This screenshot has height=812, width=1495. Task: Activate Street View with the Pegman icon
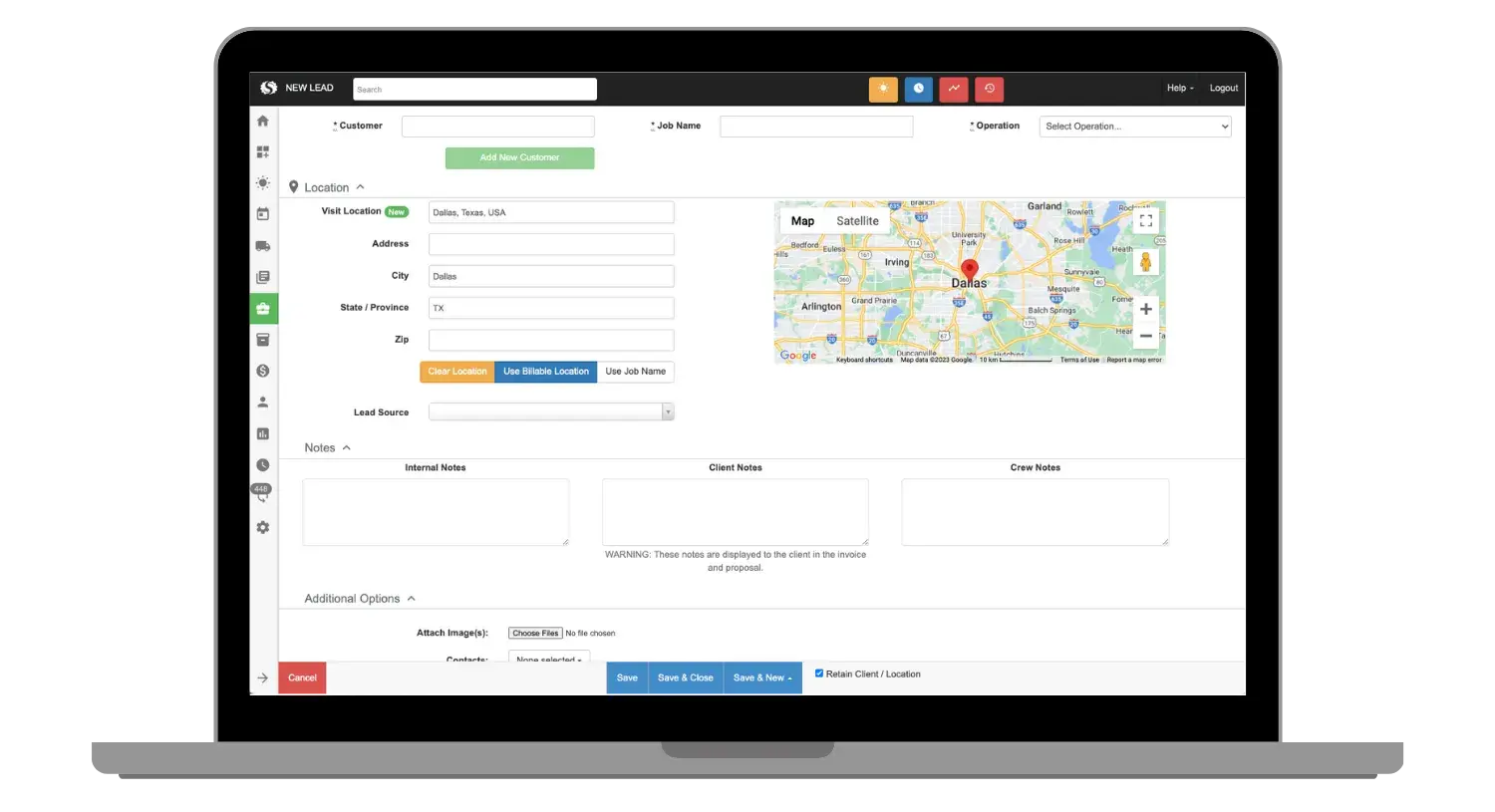pos(1147,261)
